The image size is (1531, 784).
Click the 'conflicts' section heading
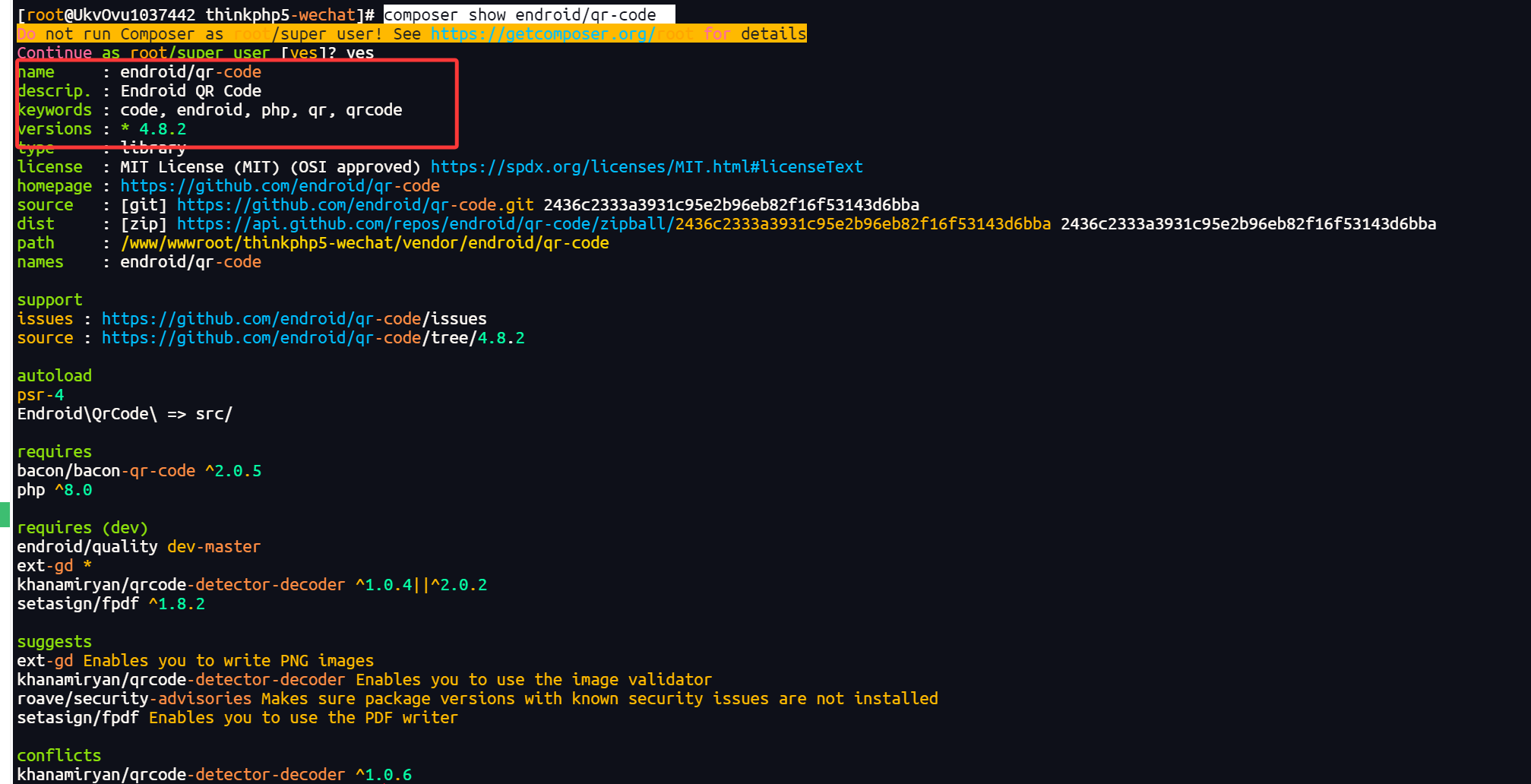click(59, 756)
